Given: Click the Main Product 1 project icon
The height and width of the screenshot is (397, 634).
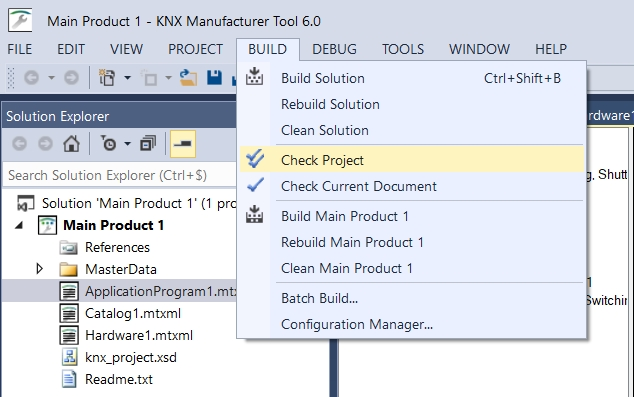Looking at the screenshot, I should 47,225.
